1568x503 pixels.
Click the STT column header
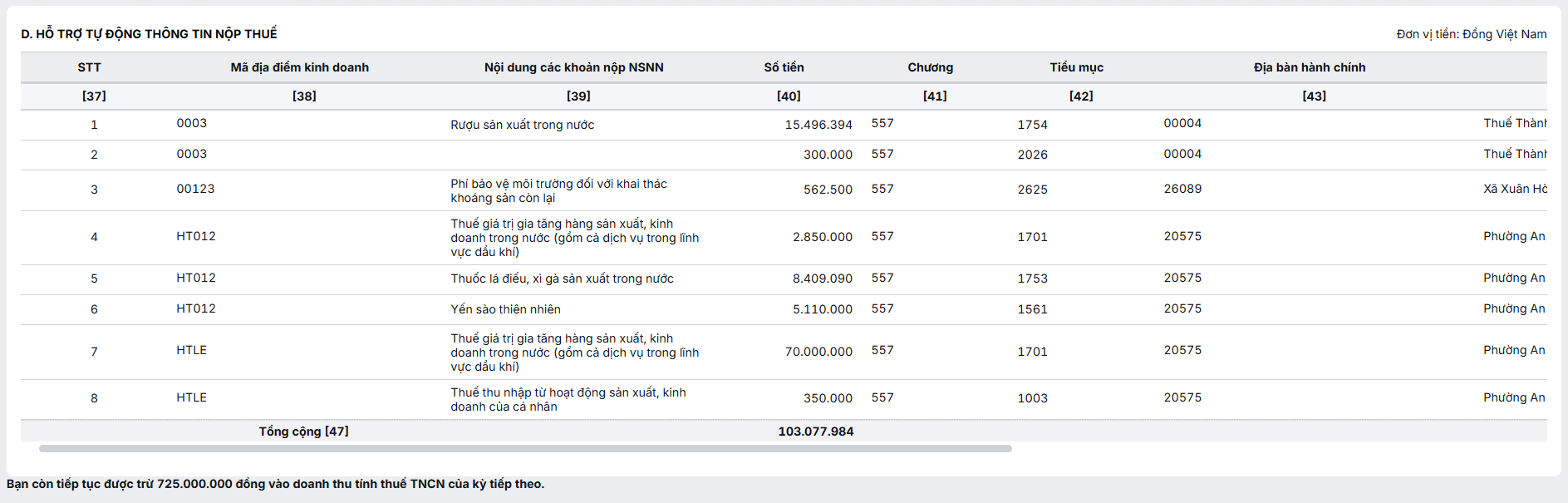(90, 67)
